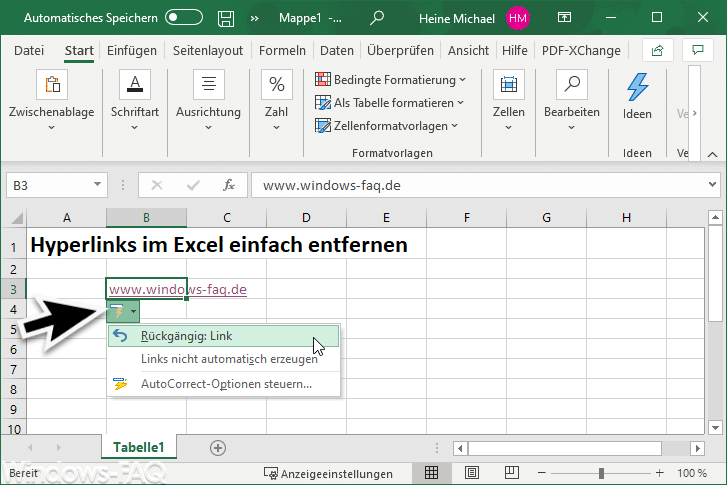Image resolution: width=727 pixels, height=485 pixels.
Task: Click horizontal scrollbar right arrow
Action: [697, 448]
